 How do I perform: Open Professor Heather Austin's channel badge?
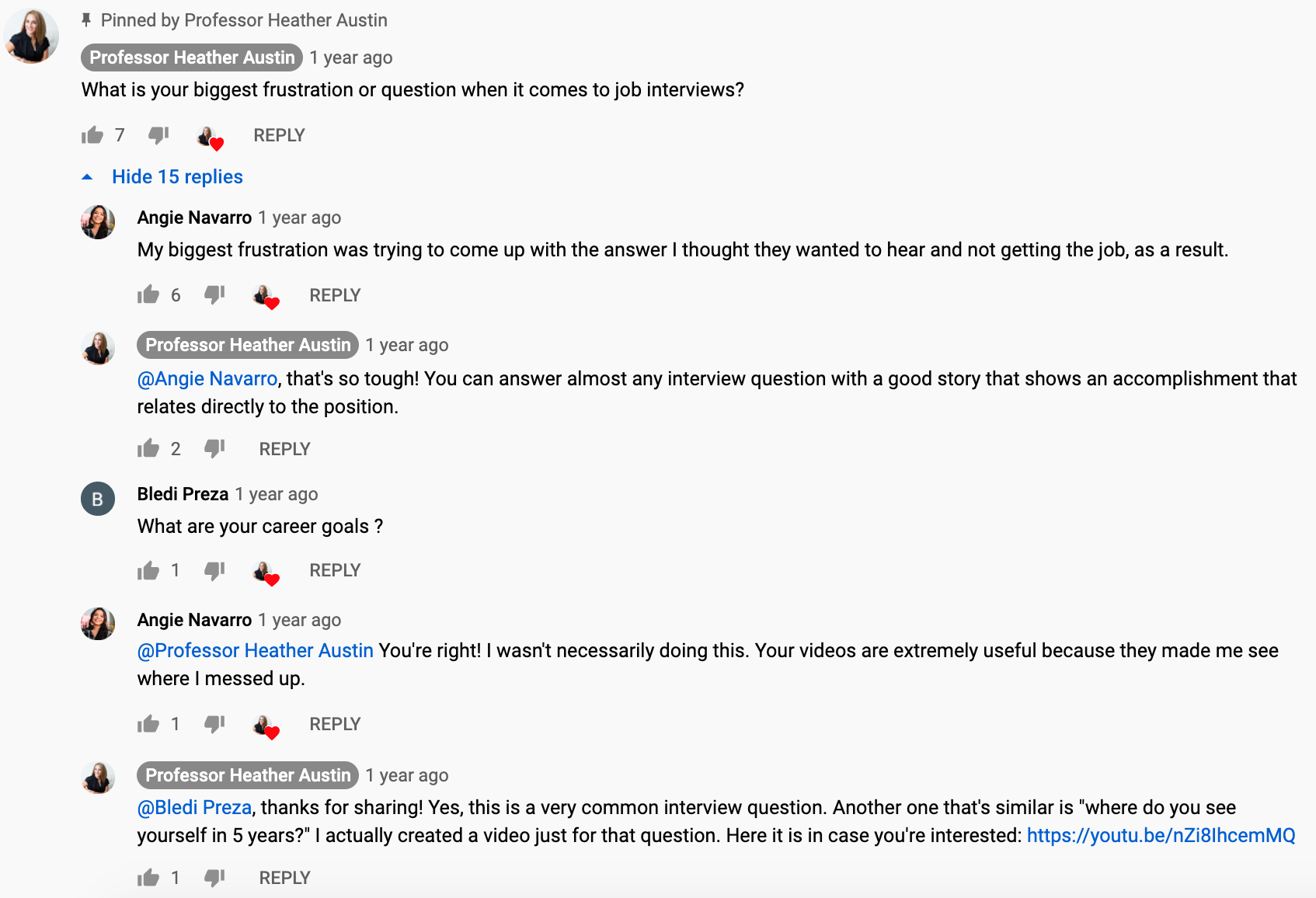191,57
